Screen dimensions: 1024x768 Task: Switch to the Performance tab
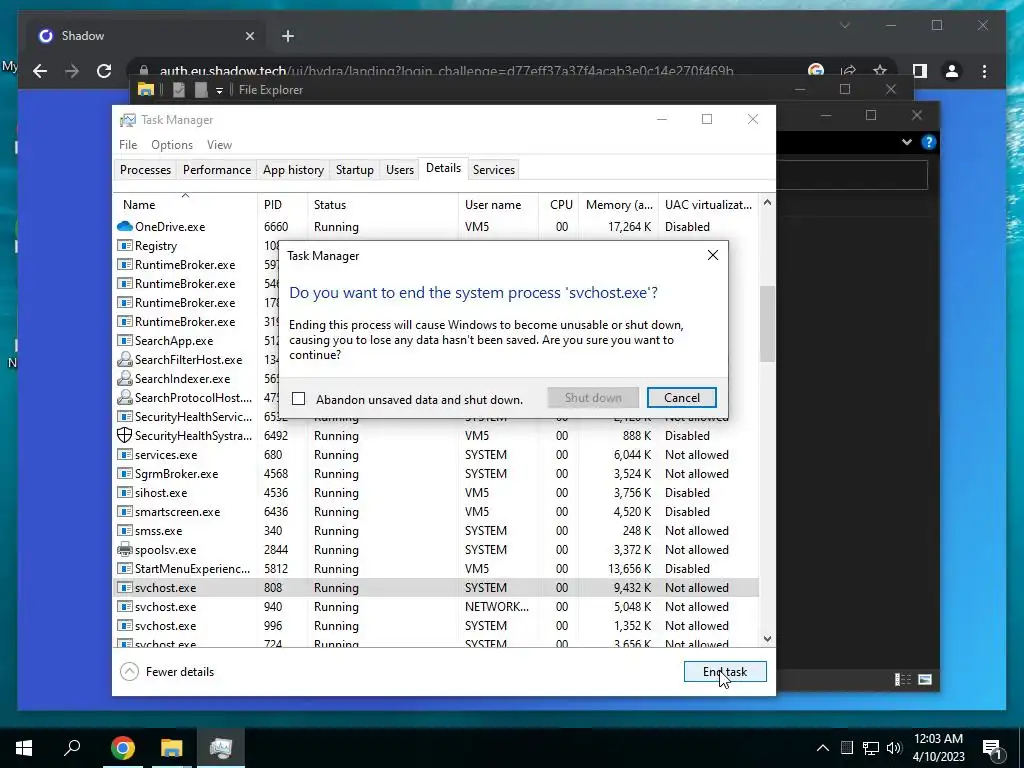click(x=217, y=170)
